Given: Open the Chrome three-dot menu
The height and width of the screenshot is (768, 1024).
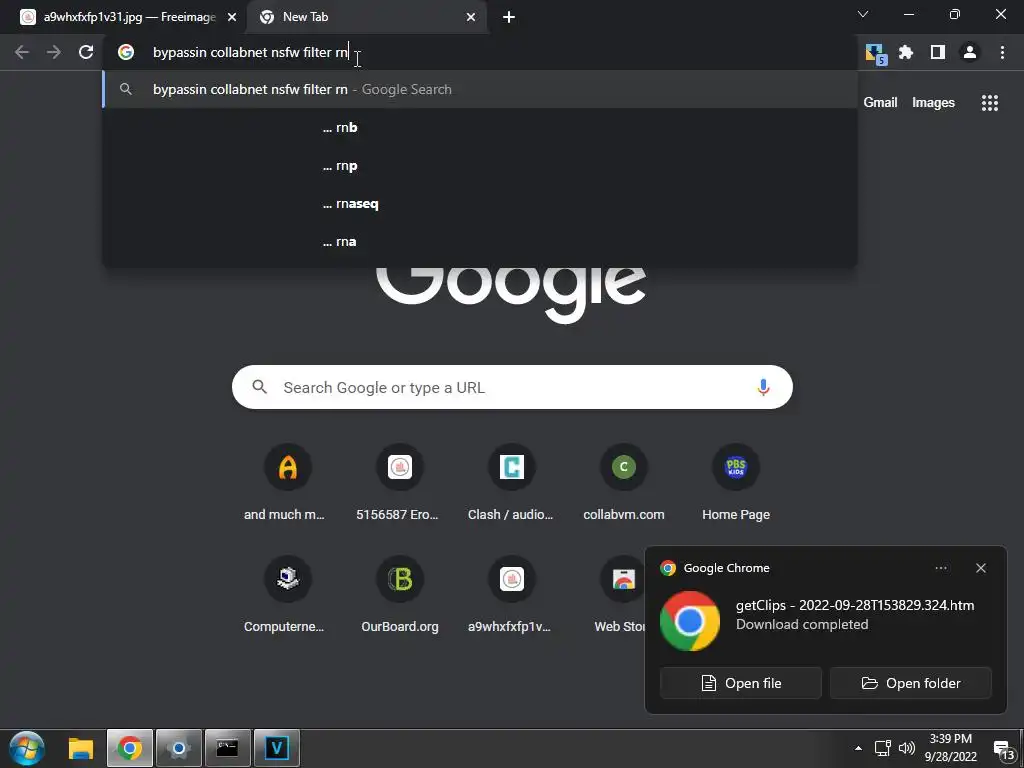Looking at the screenshot, I should [x=1002, y=52].
